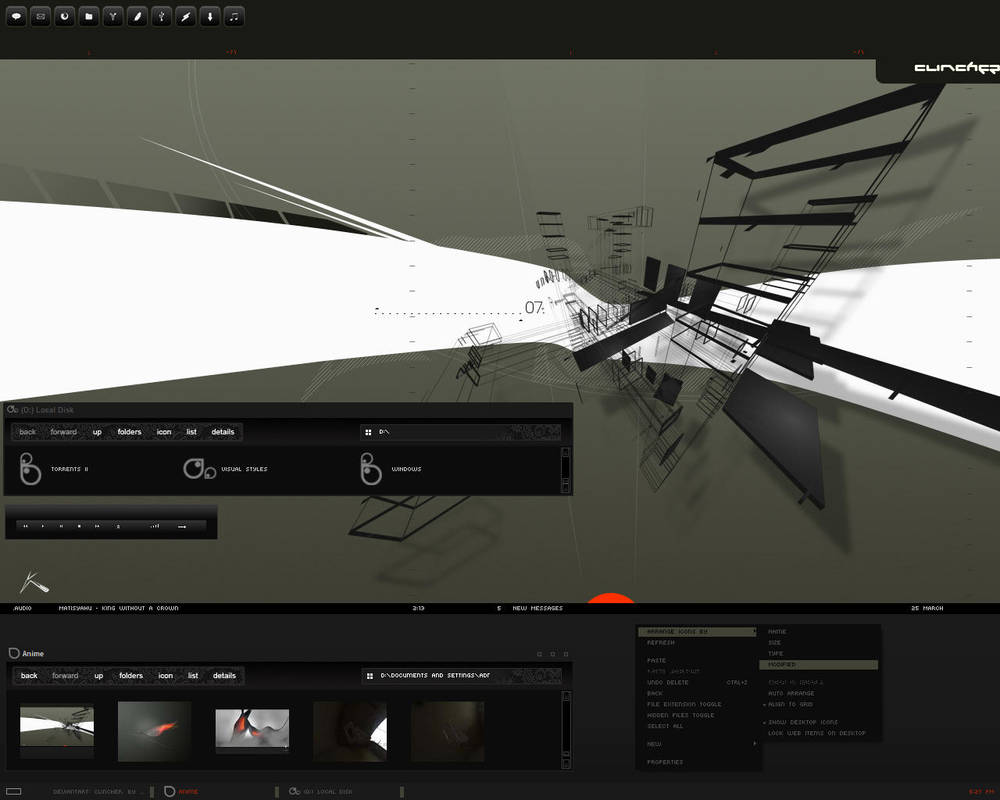Click Anime window vertical scrollbar
Viewport: 1000px width, 800px height.
click(x=565, y=730)
